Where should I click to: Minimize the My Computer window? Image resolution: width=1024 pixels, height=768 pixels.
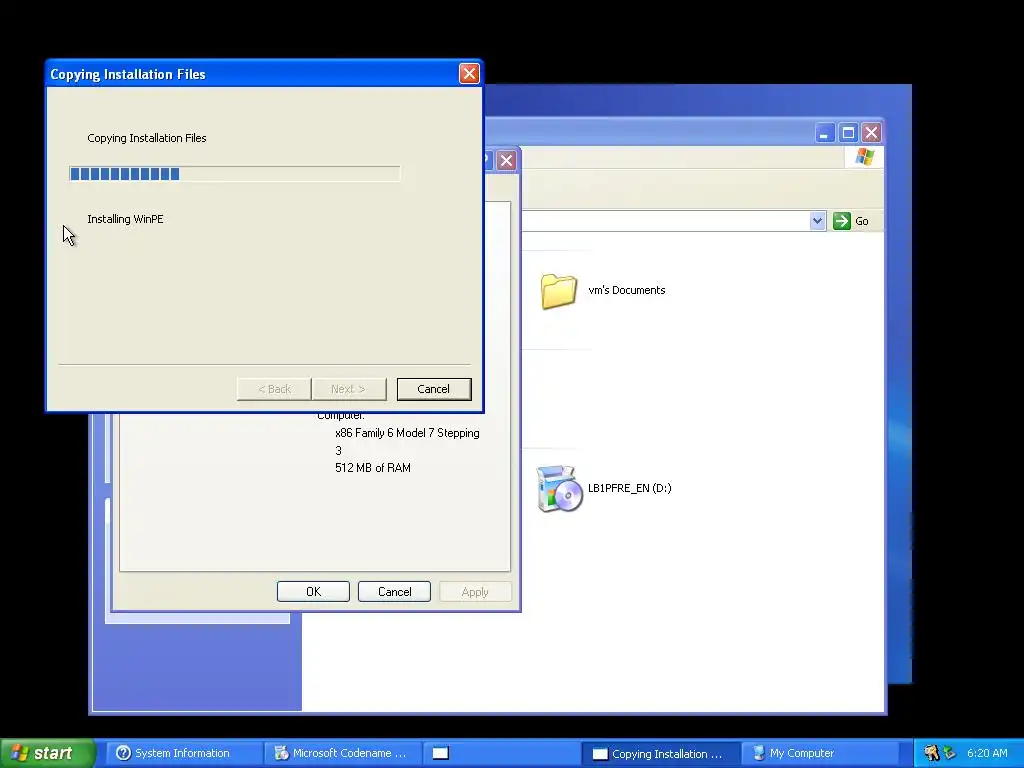825,133
